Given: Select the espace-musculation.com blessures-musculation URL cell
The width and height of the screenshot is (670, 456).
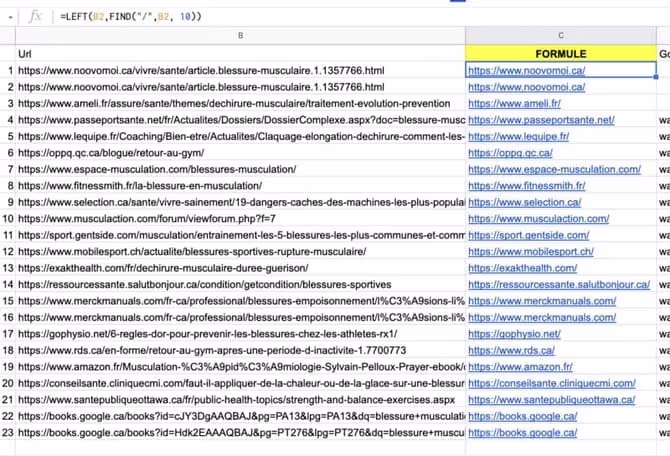Looking at the screenshot, I should (x=241, y=169).
